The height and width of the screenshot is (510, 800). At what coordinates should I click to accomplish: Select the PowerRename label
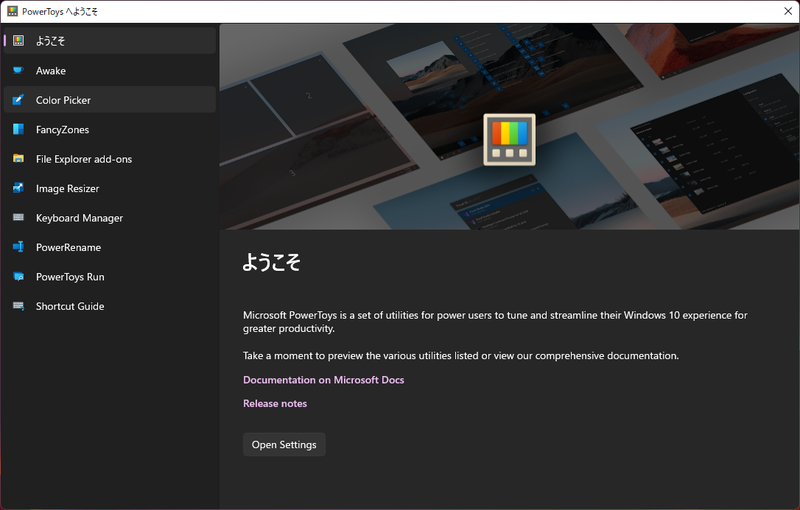tap(68, 247)
